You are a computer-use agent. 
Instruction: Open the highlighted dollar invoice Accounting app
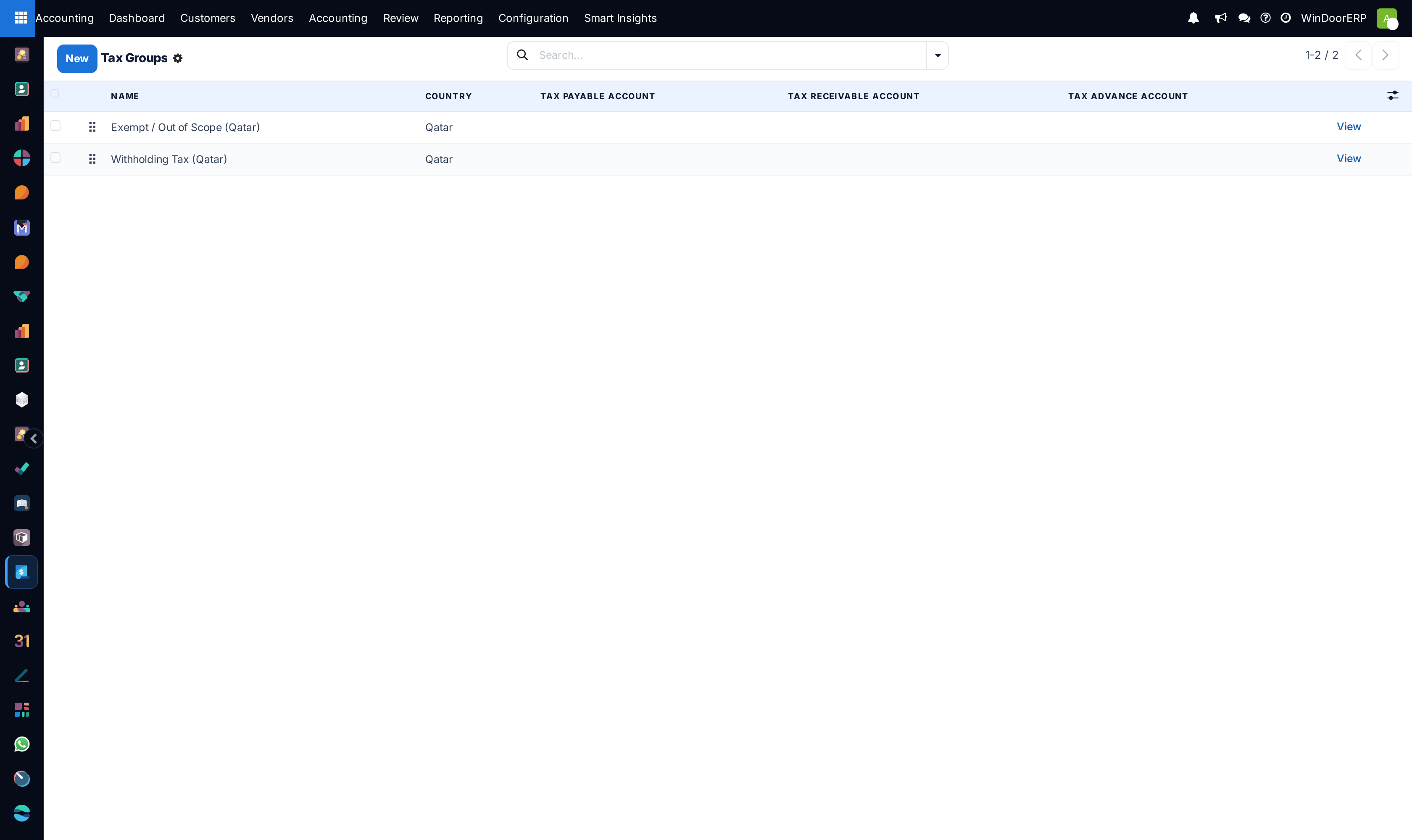tap(21, 572)
